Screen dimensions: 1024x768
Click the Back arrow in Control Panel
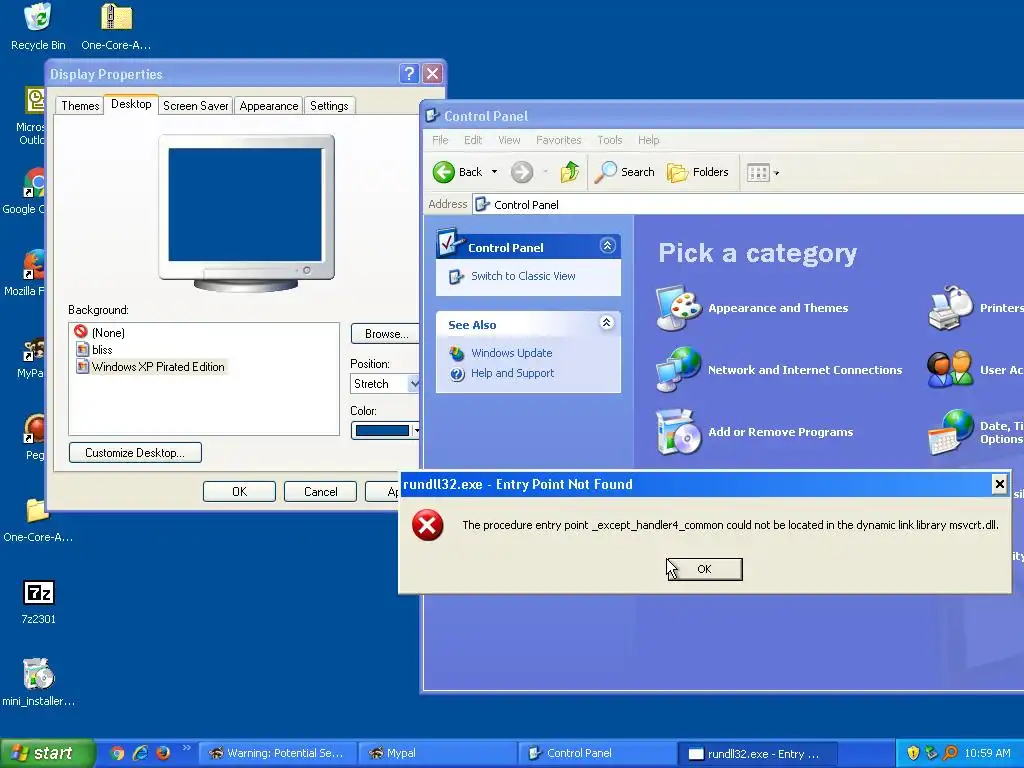443,172
